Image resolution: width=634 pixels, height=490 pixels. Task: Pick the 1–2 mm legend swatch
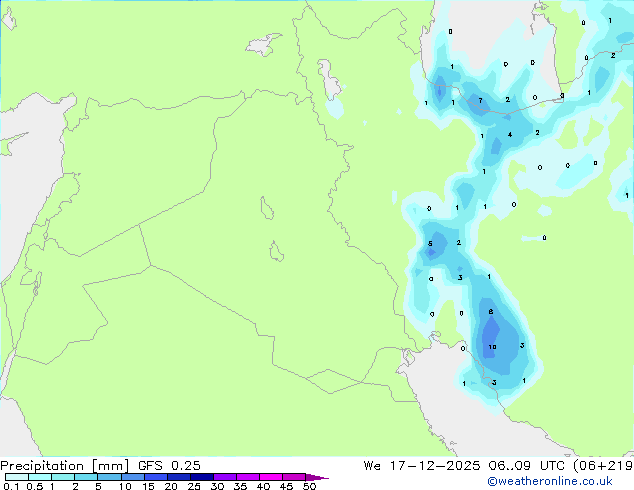63,477
